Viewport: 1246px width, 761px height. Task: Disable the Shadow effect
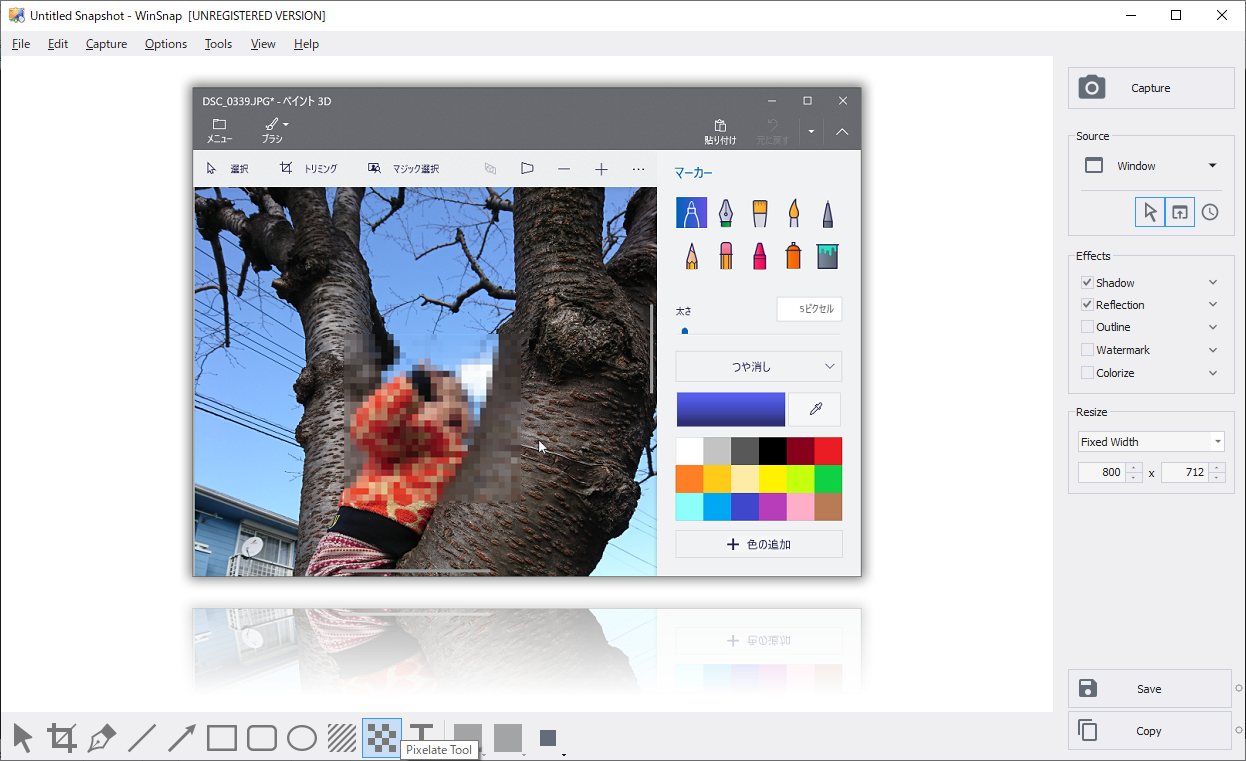click(x=1088, y=282)
